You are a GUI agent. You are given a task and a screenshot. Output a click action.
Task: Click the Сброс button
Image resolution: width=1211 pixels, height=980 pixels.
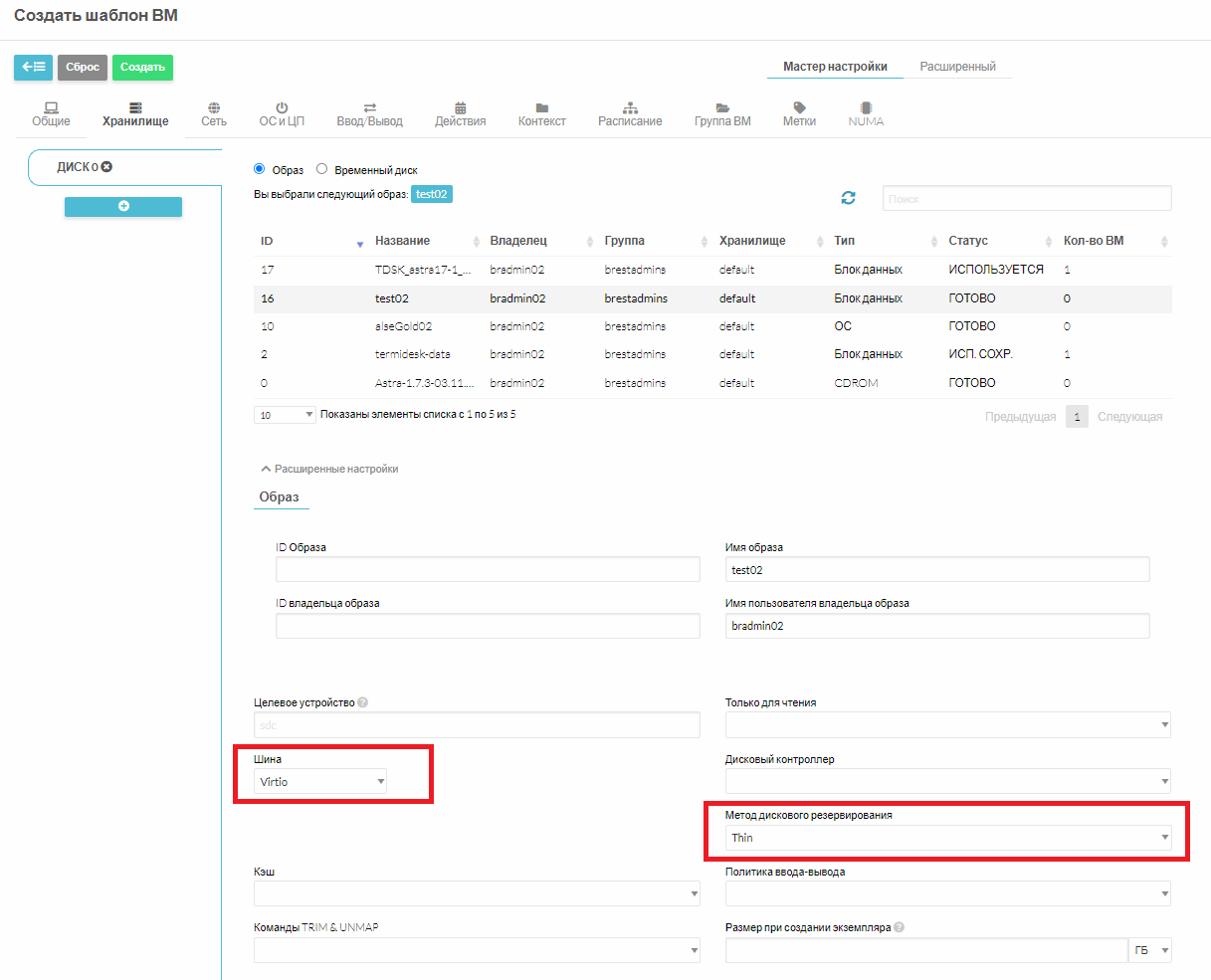coord(83,68)
